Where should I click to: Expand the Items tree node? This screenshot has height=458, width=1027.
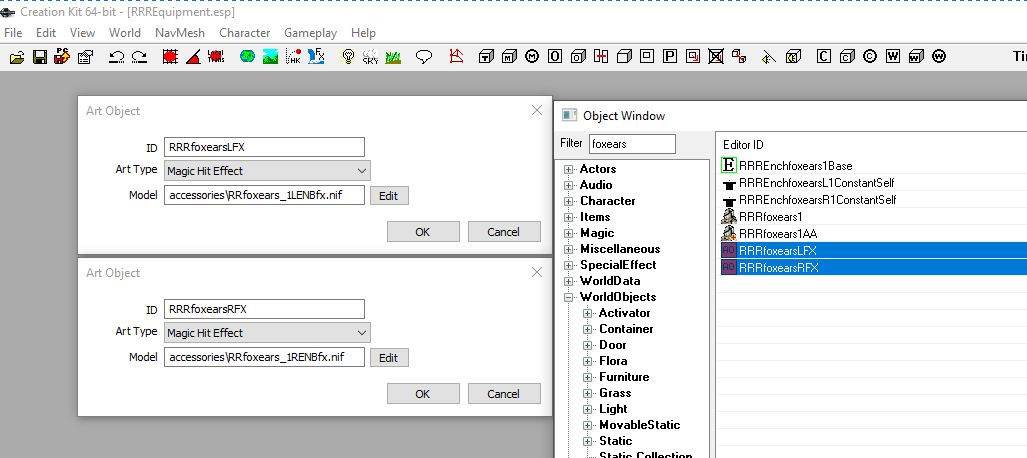click(x=569, y=218)
